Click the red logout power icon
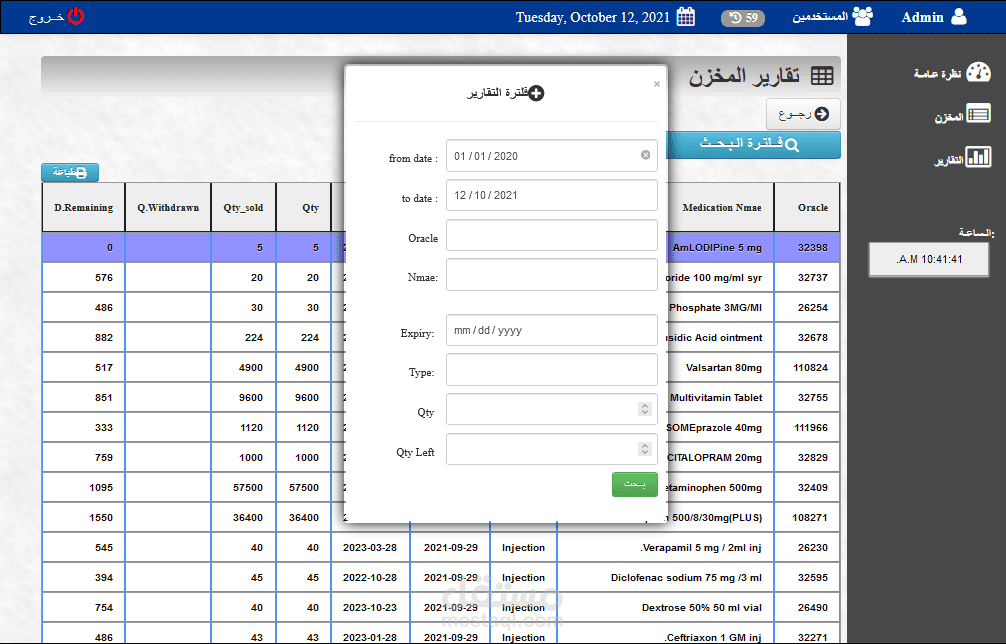Viewport: 1006px width, 644px height. click(76, 16)
